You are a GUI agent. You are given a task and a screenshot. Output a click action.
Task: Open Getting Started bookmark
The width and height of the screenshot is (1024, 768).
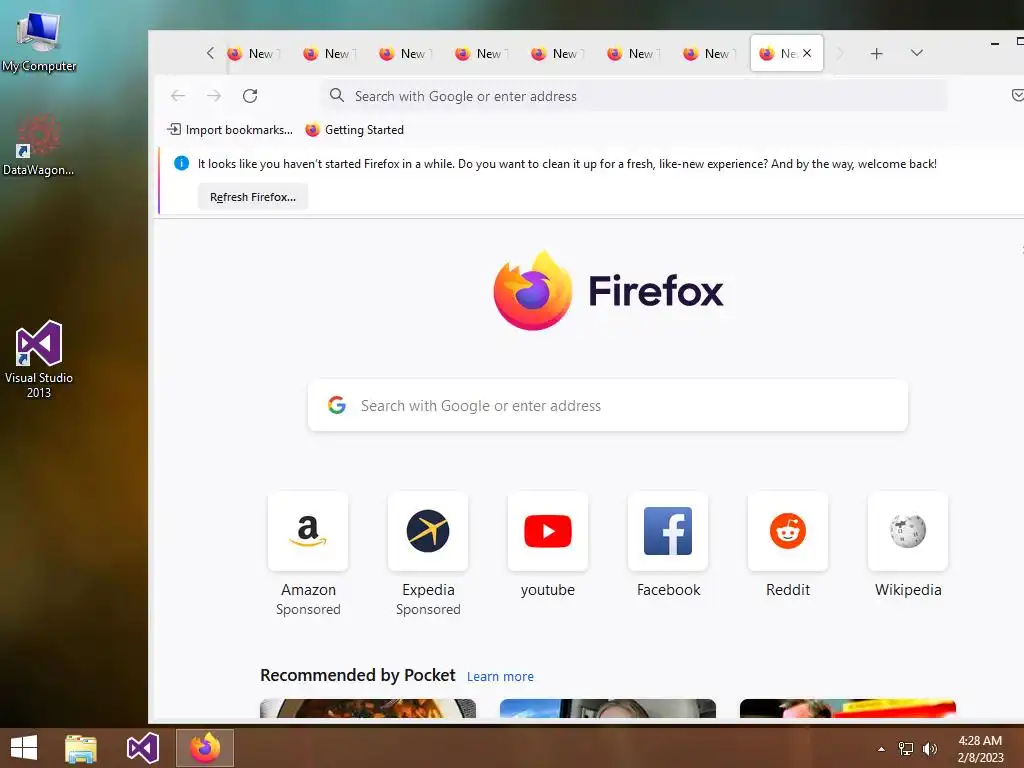(355, 130)
